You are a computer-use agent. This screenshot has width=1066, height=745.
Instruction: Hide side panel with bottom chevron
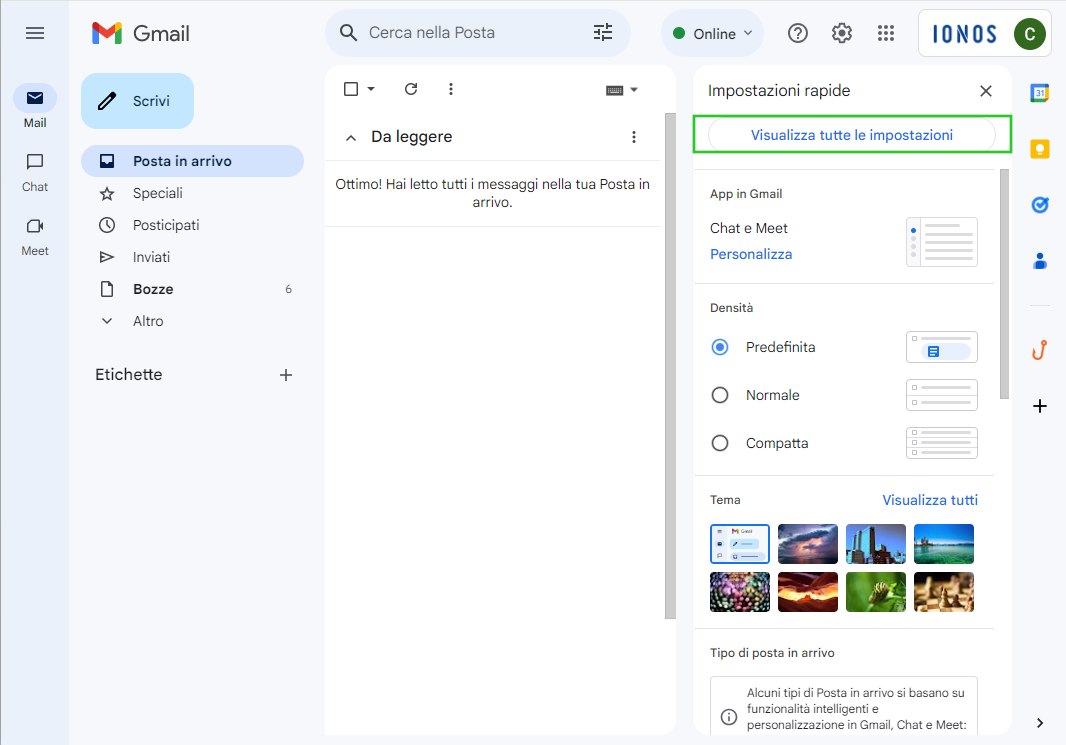pyautogui.click(x=1039, y=723)
